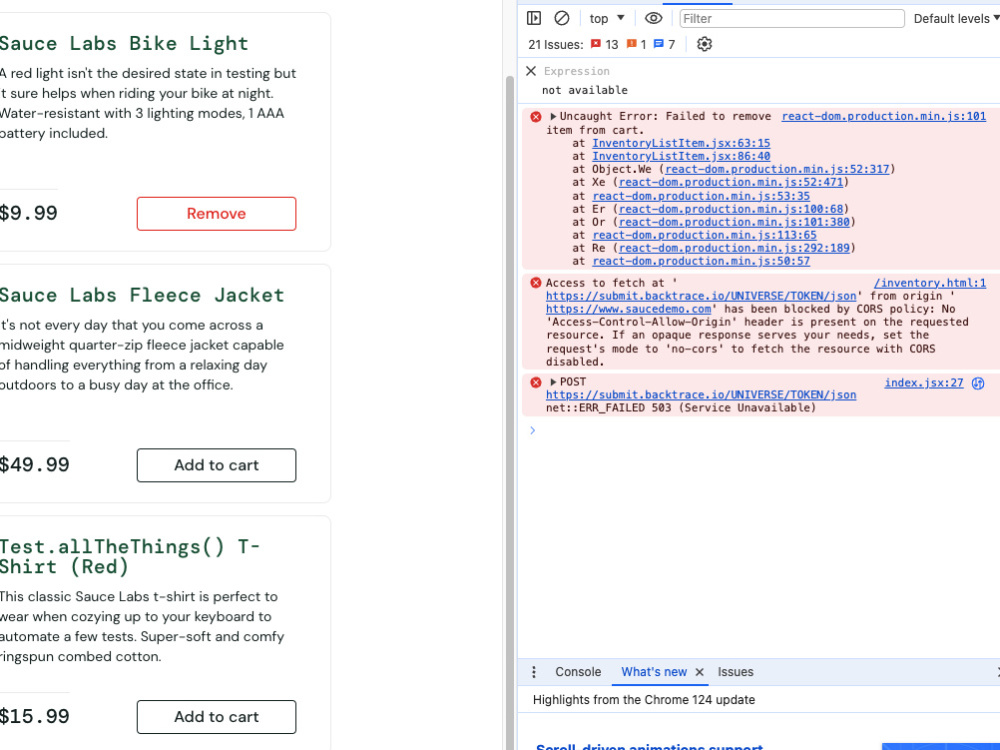The height and width of the screenshot is (750, 1000).
Task: Open console settings gear icon
Action: pos(704,44)
